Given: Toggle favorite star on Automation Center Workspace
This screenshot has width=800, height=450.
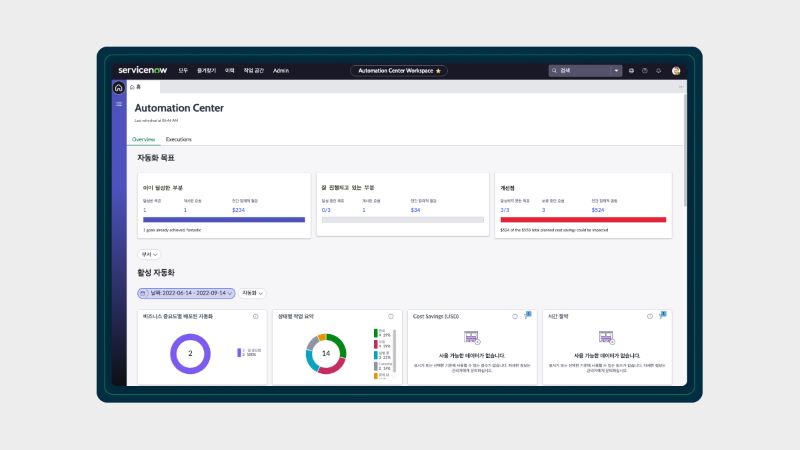Looking at the screenshot, I should (438, 71).
